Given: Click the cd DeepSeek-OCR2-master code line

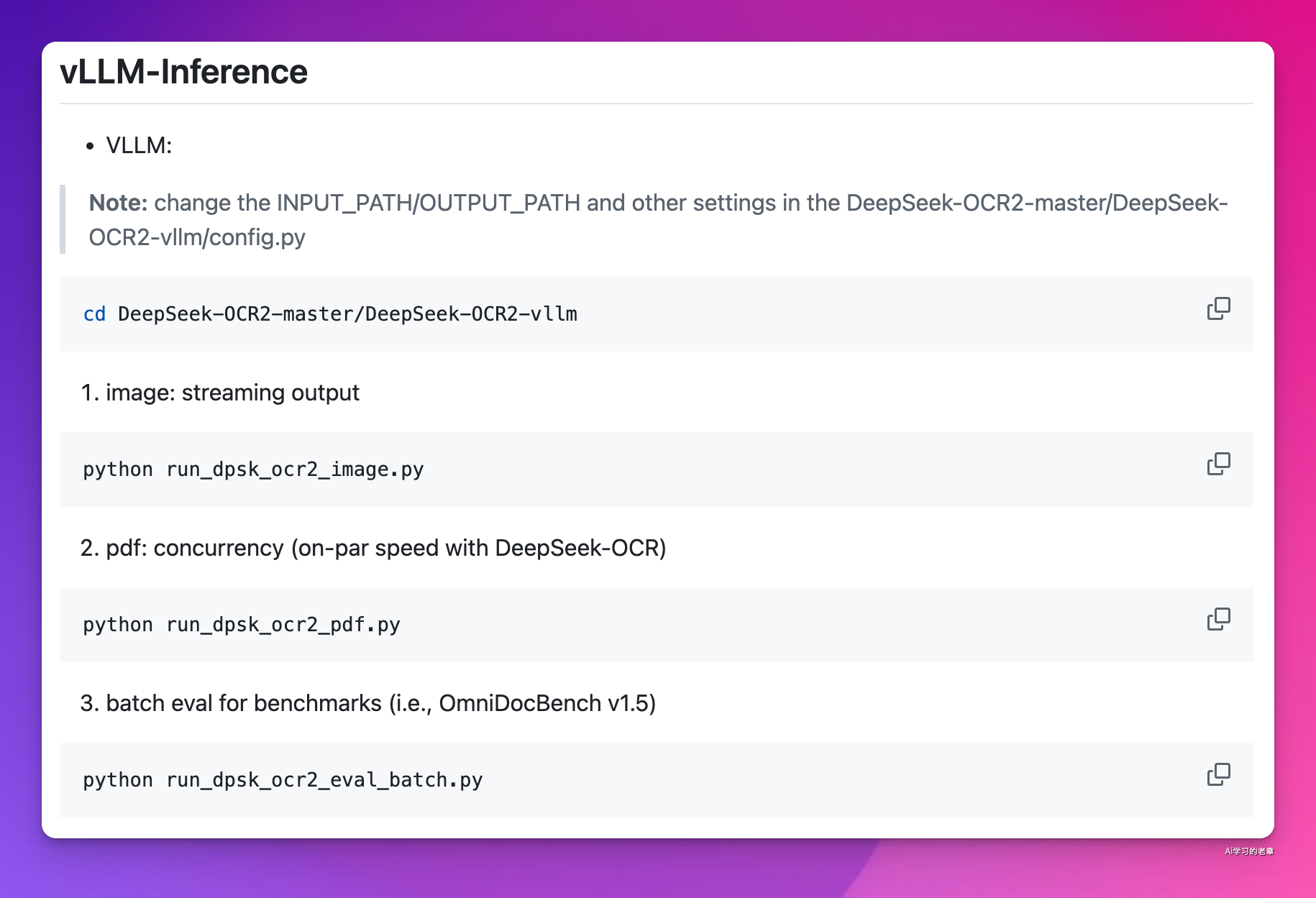Looking at the screenshot, I should (330, 314).
